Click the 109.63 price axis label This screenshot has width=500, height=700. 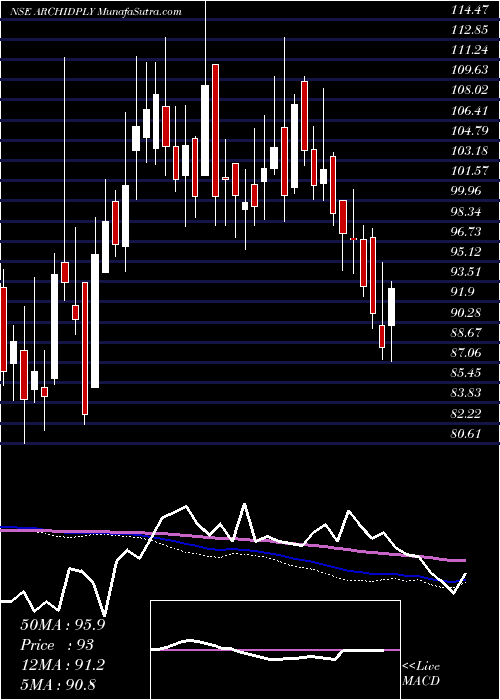[x=468, y=71]
